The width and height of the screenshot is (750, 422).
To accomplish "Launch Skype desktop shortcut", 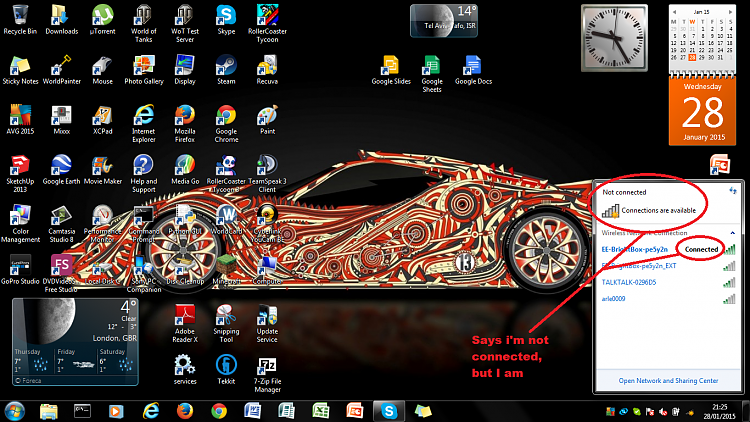I will [226, 20].
